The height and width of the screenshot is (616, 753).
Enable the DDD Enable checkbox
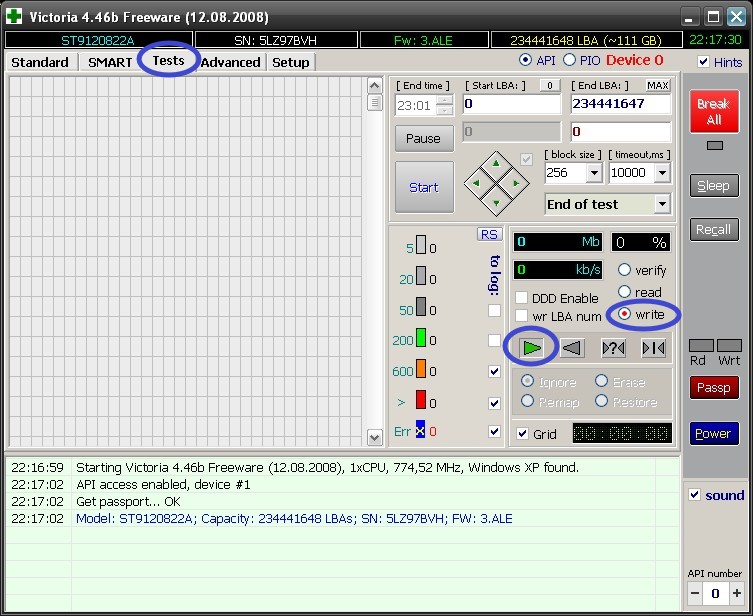tap(521, 298)
